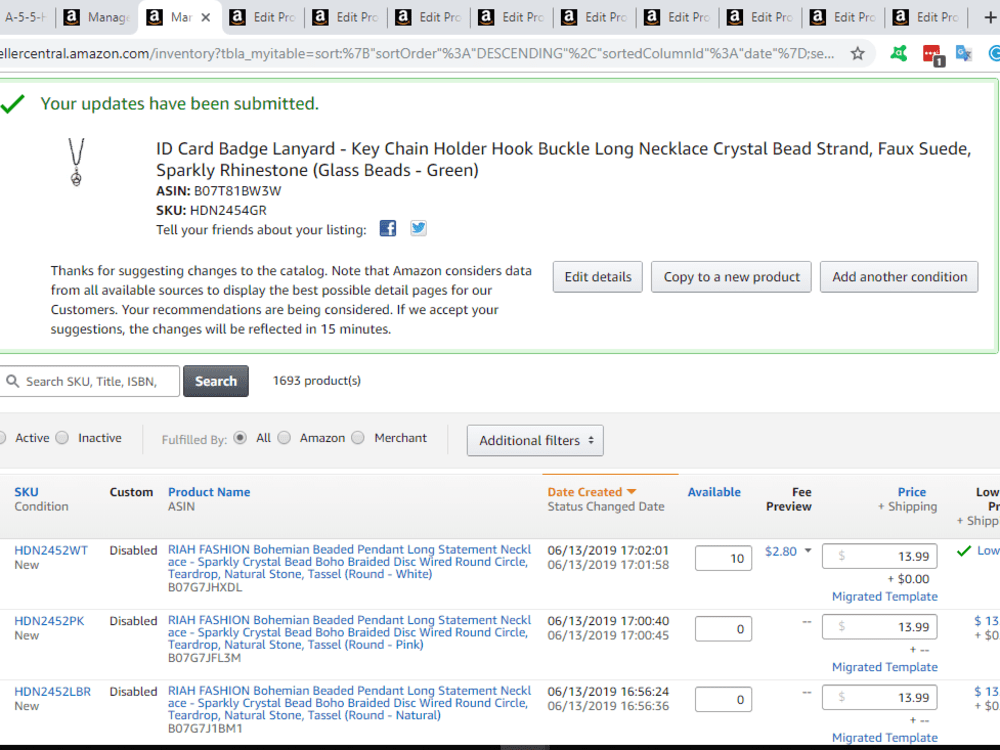Expand fee preview arrow for $2.80
This screenshot has height=750, width=1000.
(808, 550)
